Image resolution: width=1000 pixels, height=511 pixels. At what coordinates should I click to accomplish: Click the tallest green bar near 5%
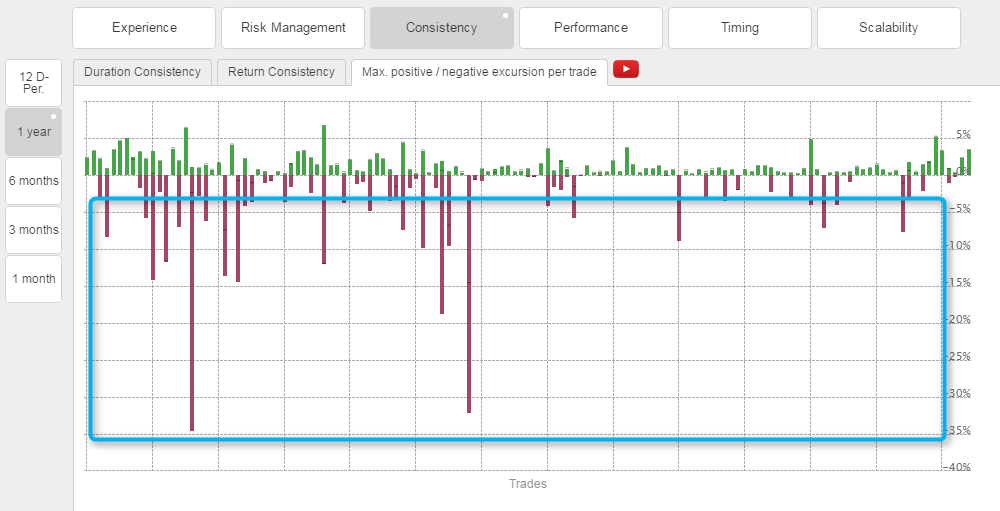[324, 150]
